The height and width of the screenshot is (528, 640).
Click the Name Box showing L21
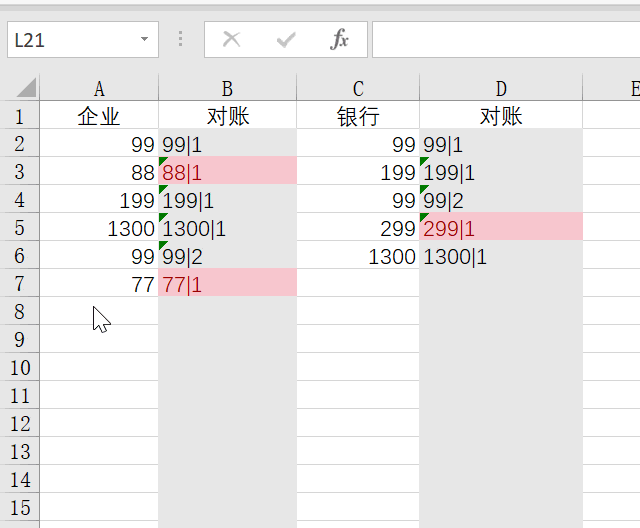83,40
